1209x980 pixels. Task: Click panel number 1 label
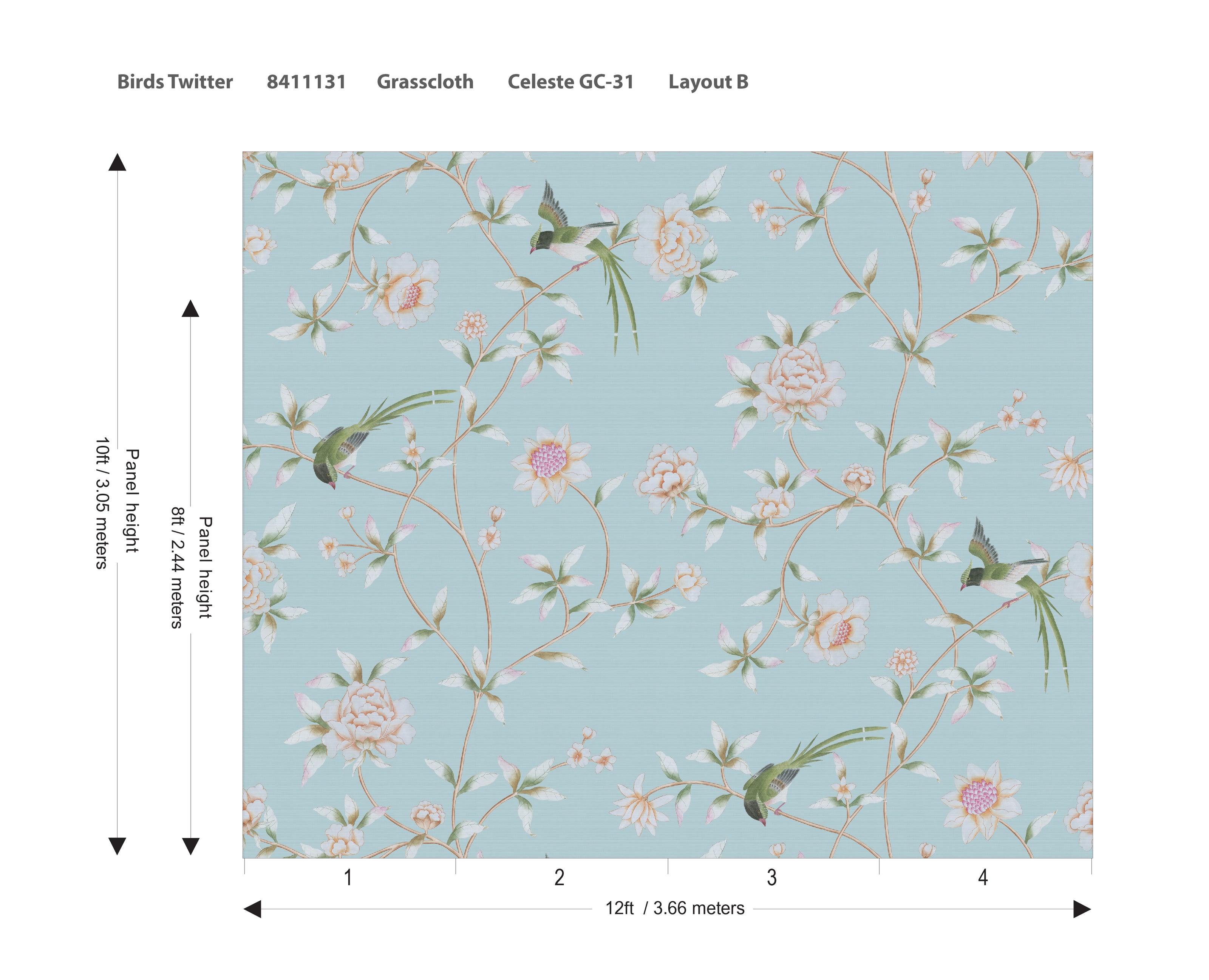348,878
